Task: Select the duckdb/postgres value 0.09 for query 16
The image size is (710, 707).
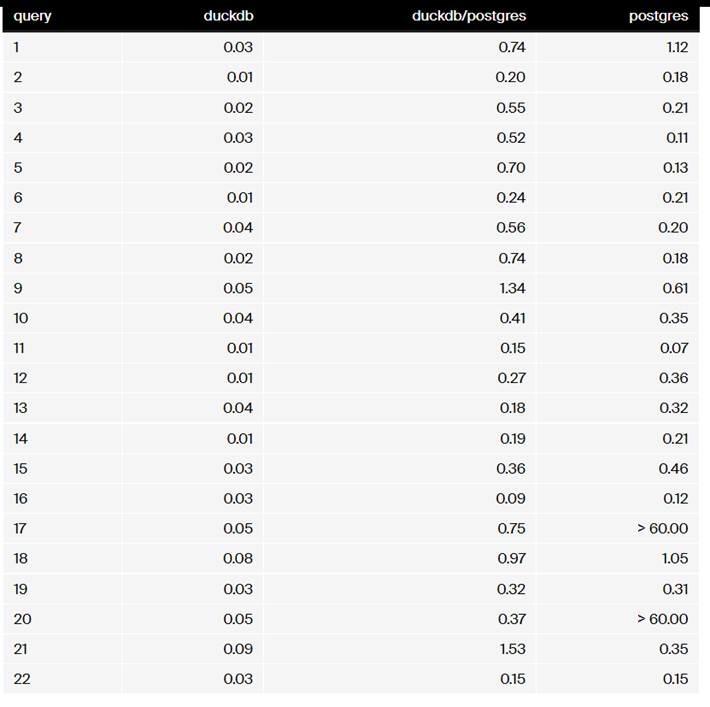Action: (512, 498)
